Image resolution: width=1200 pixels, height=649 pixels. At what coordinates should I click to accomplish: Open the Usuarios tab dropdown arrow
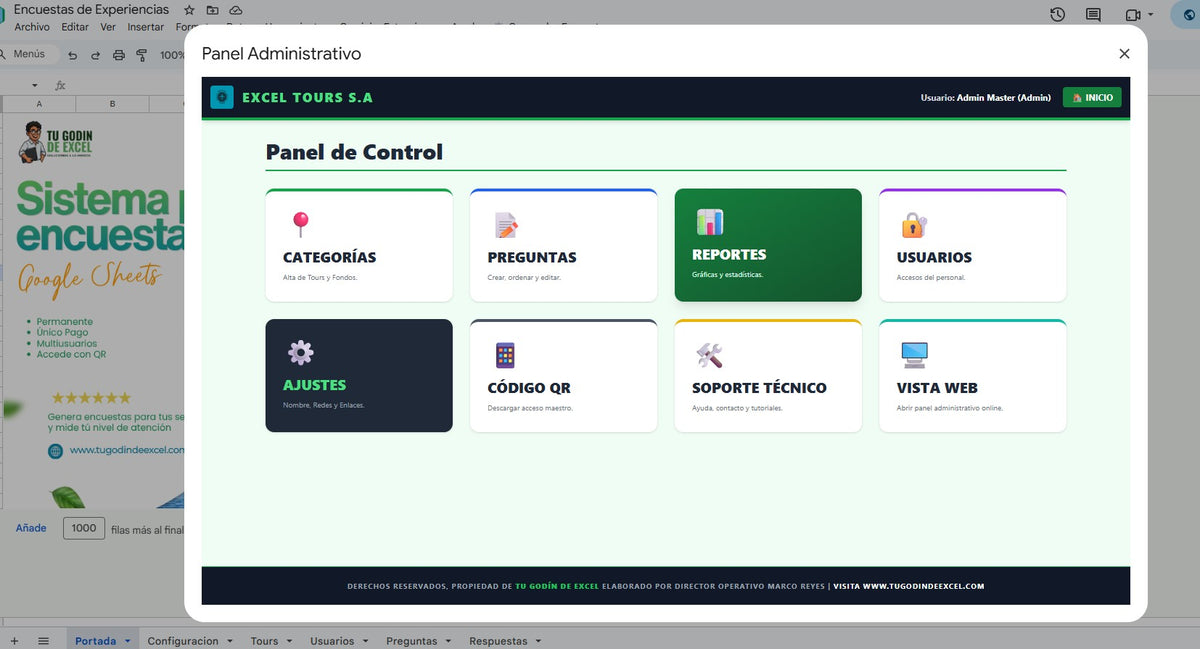tap(366, 641)
